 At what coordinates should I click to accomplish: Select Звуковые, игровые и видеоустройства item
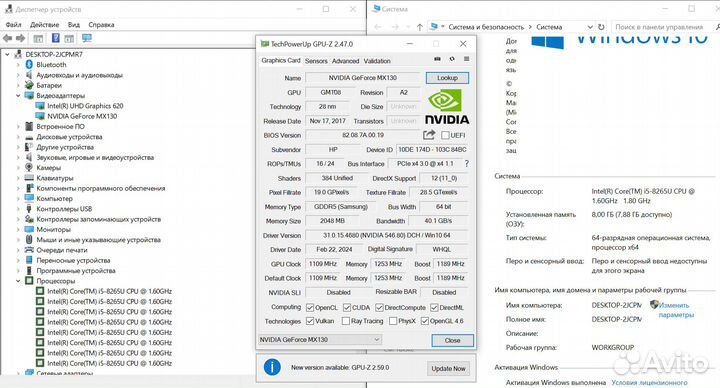(95, 157)
